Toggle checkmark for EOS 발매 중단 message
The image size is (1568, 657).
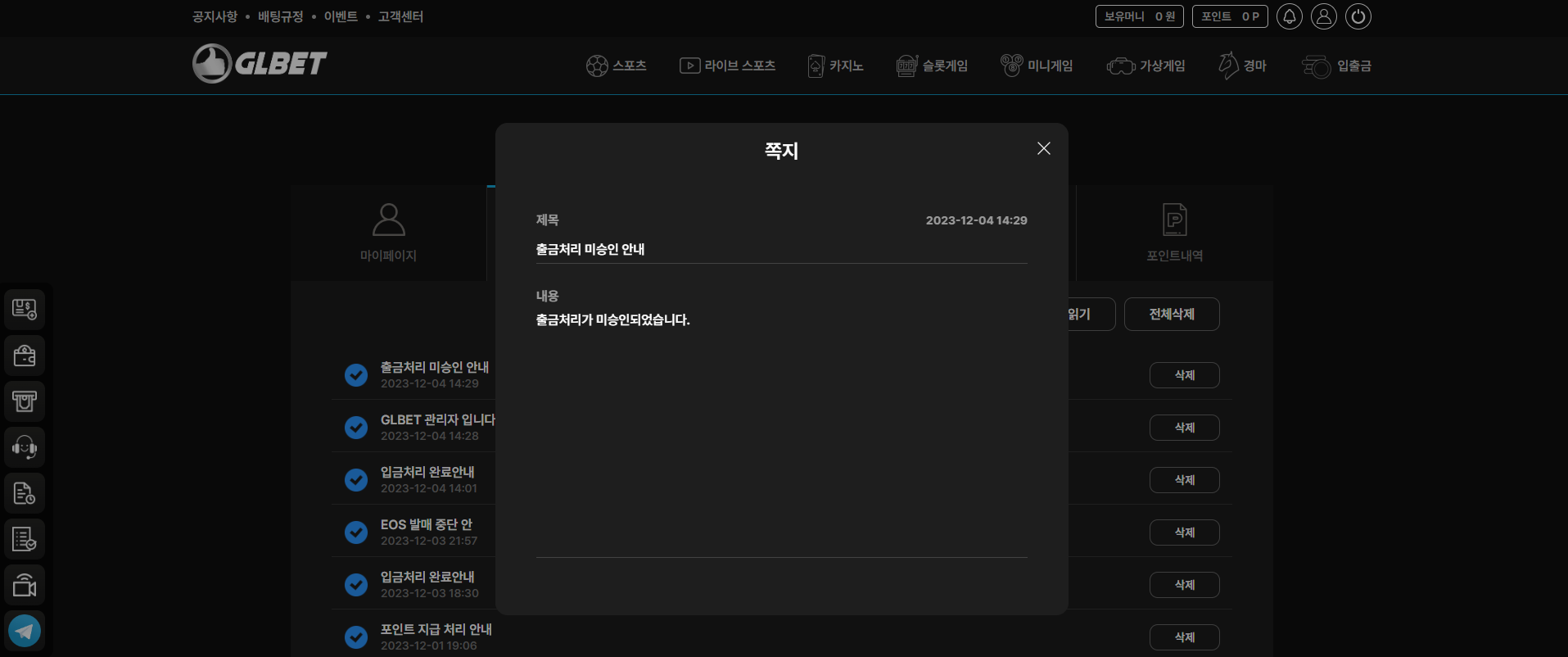coord(356,532)
